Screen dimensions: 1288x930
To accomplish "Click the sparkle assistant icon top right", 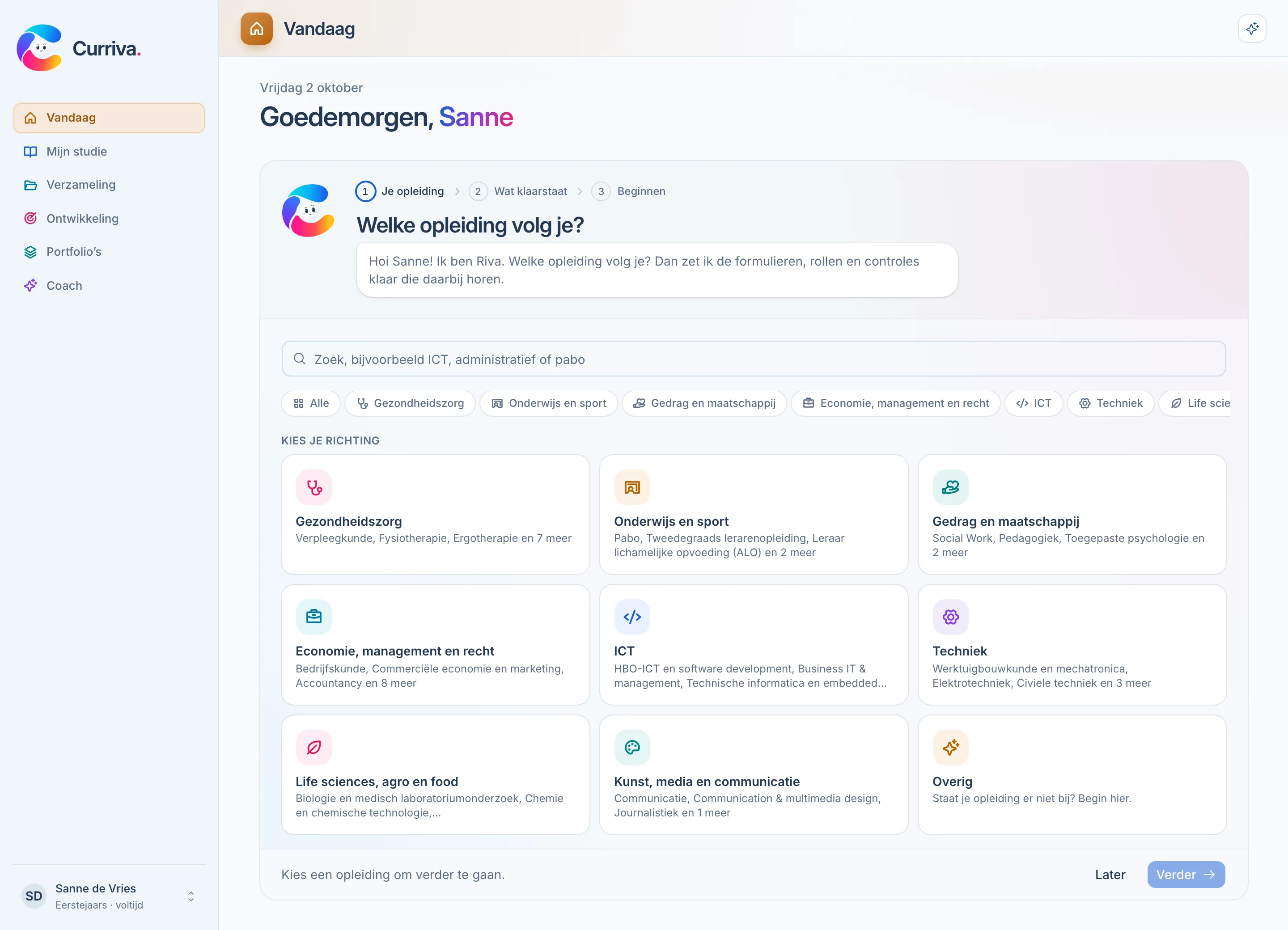I will [1252, 28].
